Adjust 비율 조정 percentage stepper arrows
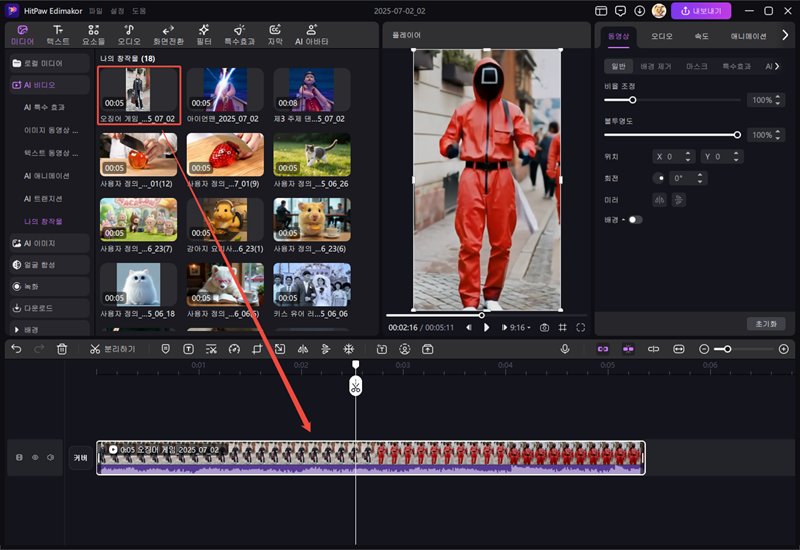The height and width of the screenshot is (550, 800). (x=778, y=100)
